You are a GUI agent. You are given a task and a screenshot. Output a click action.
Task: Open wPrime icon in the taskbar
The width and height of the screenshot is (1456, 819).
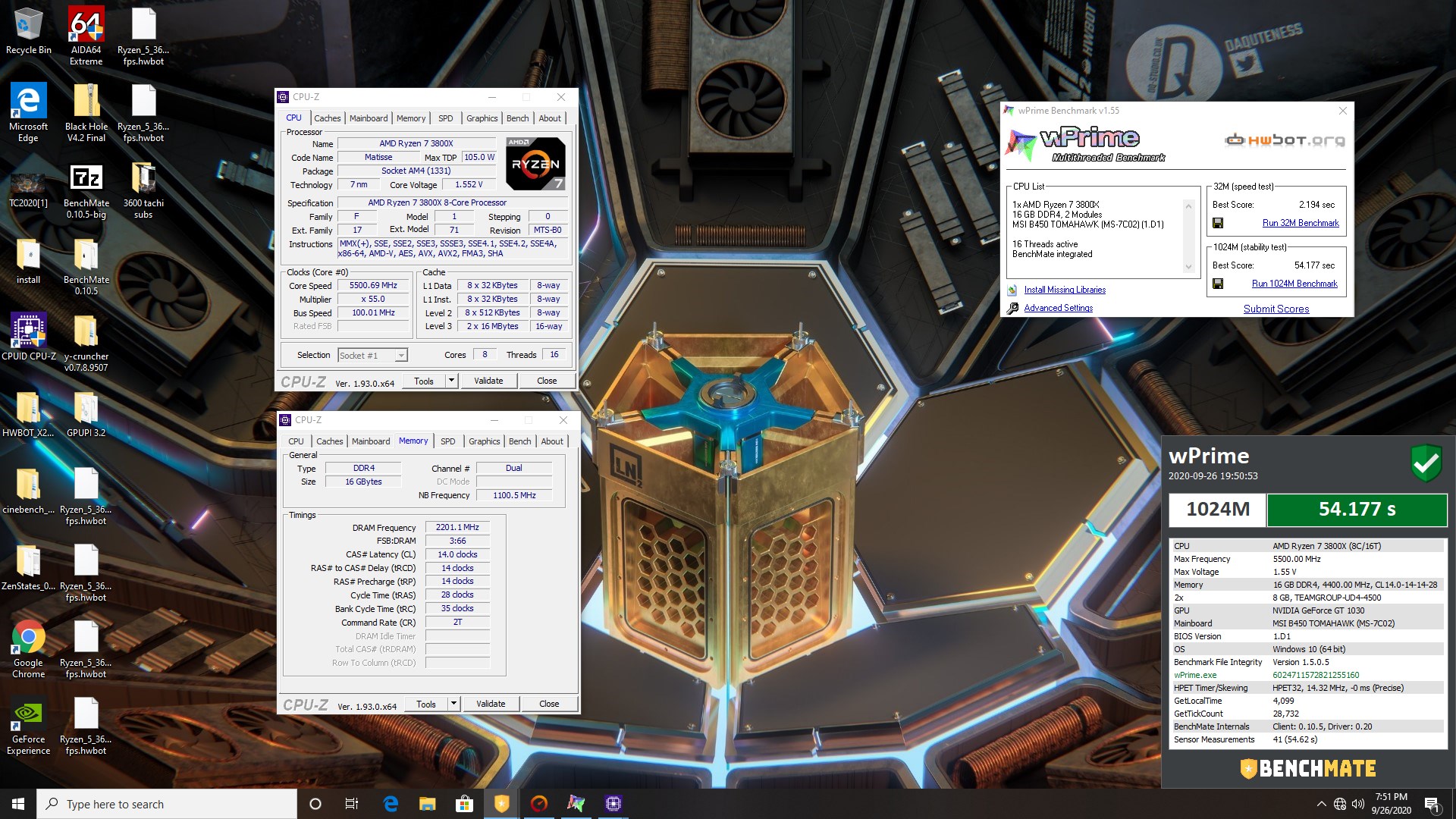point(576,804)
